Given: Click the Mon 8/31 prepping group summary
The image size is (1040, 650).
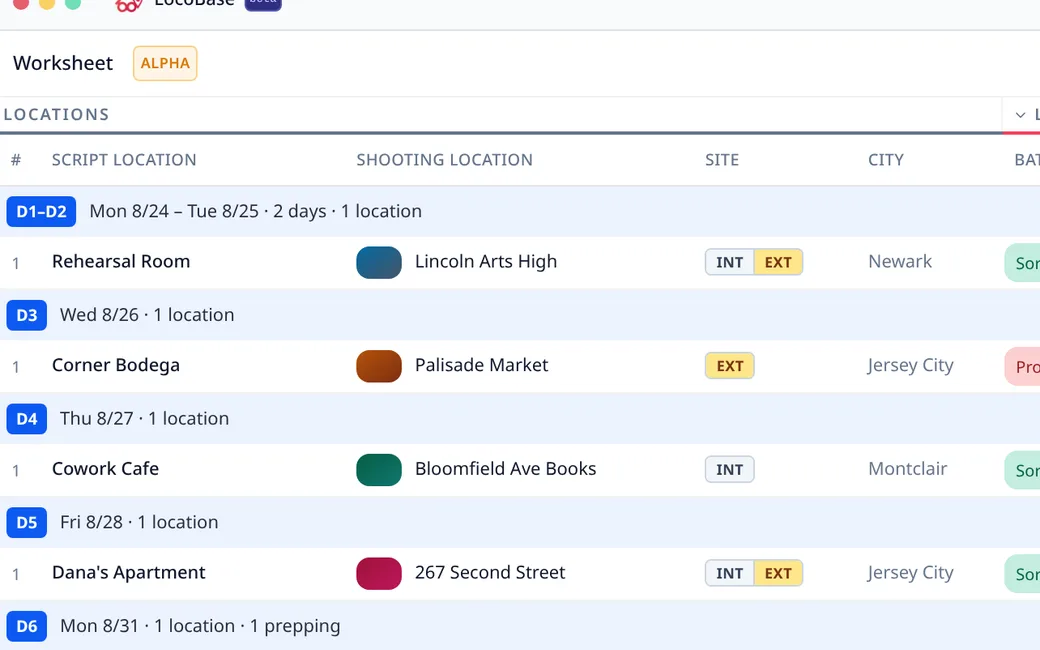Looking at the screenshot, I should point(200,625).
